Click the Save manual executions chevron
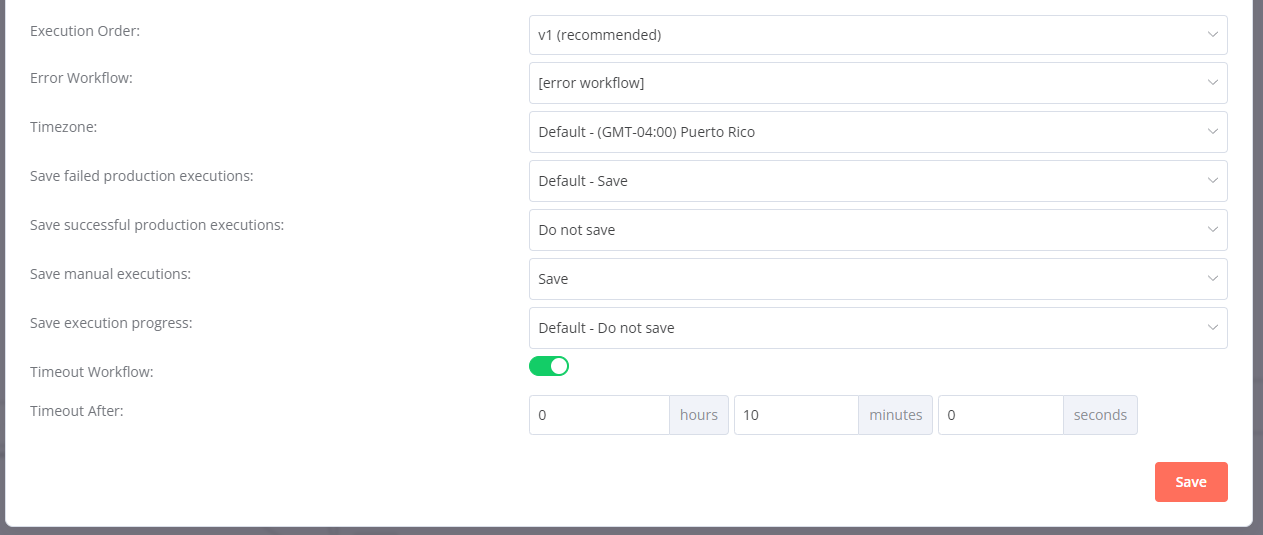 [1212, 279]
